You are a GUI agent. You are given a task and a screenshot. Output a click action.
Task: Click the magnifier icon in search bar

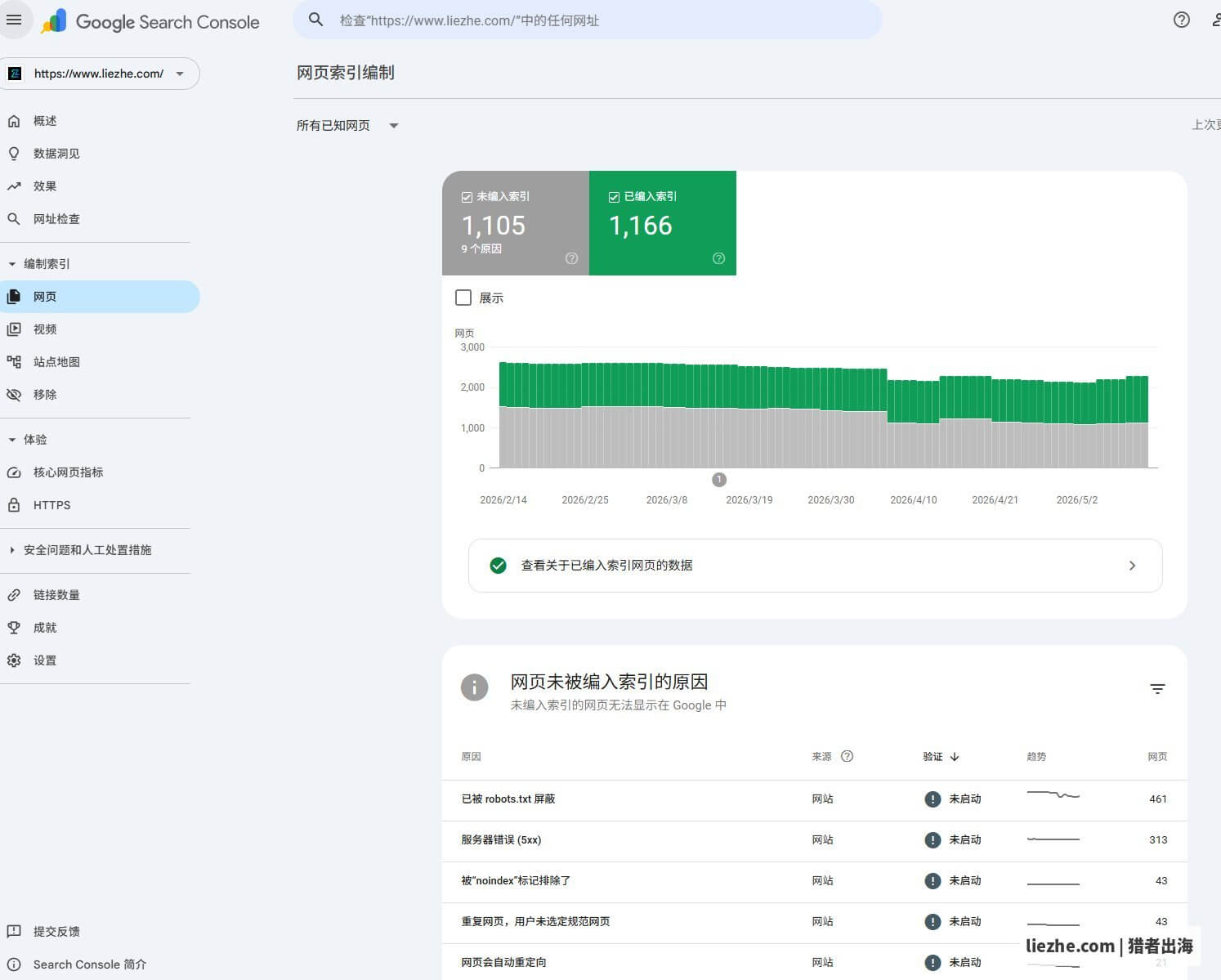(x=316, y=20)
